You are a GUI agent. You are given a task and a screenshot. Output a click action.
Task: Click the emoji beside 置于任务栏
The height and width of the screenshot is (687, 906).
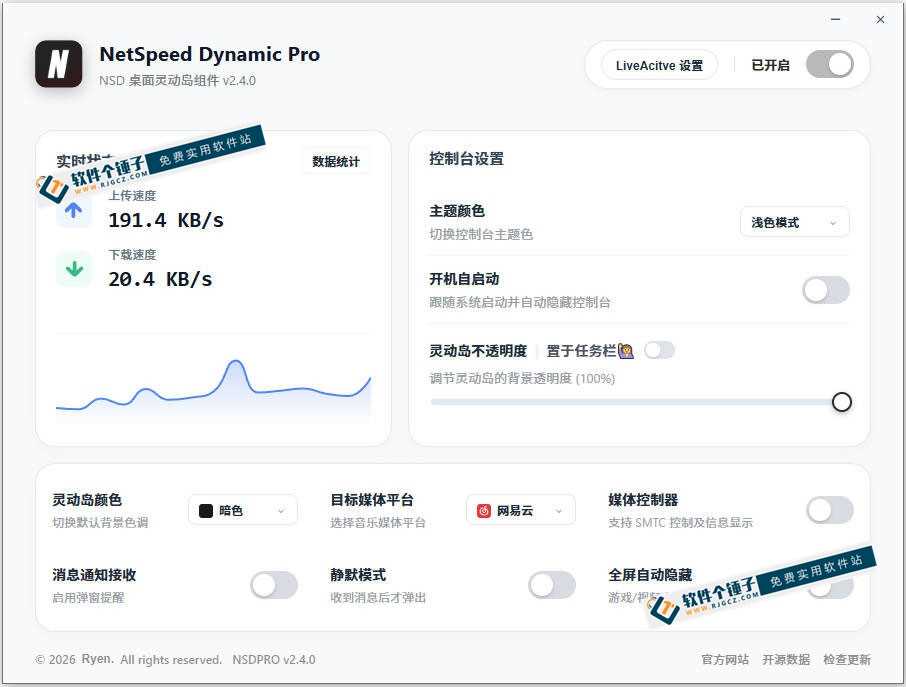pos(626,351)
